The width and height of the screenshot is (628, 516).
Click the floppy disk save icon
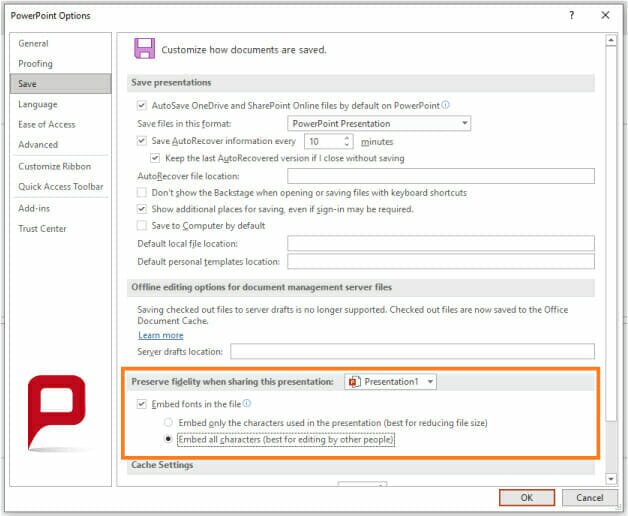click(145, 49)
